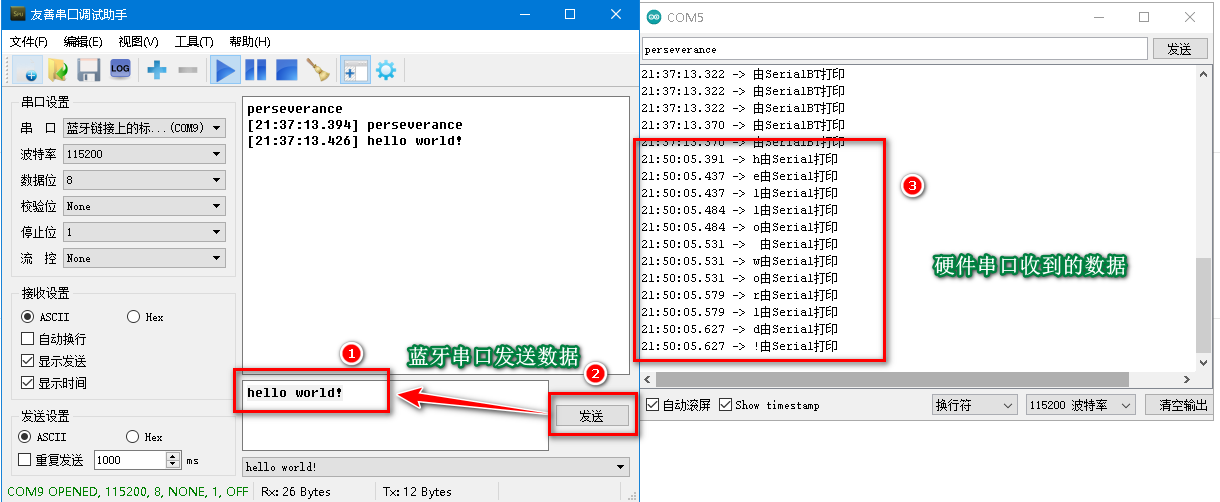The image size is (1220, 502).
Task: Click the Rx: 26 Bytes status entry
Action: 296,491
